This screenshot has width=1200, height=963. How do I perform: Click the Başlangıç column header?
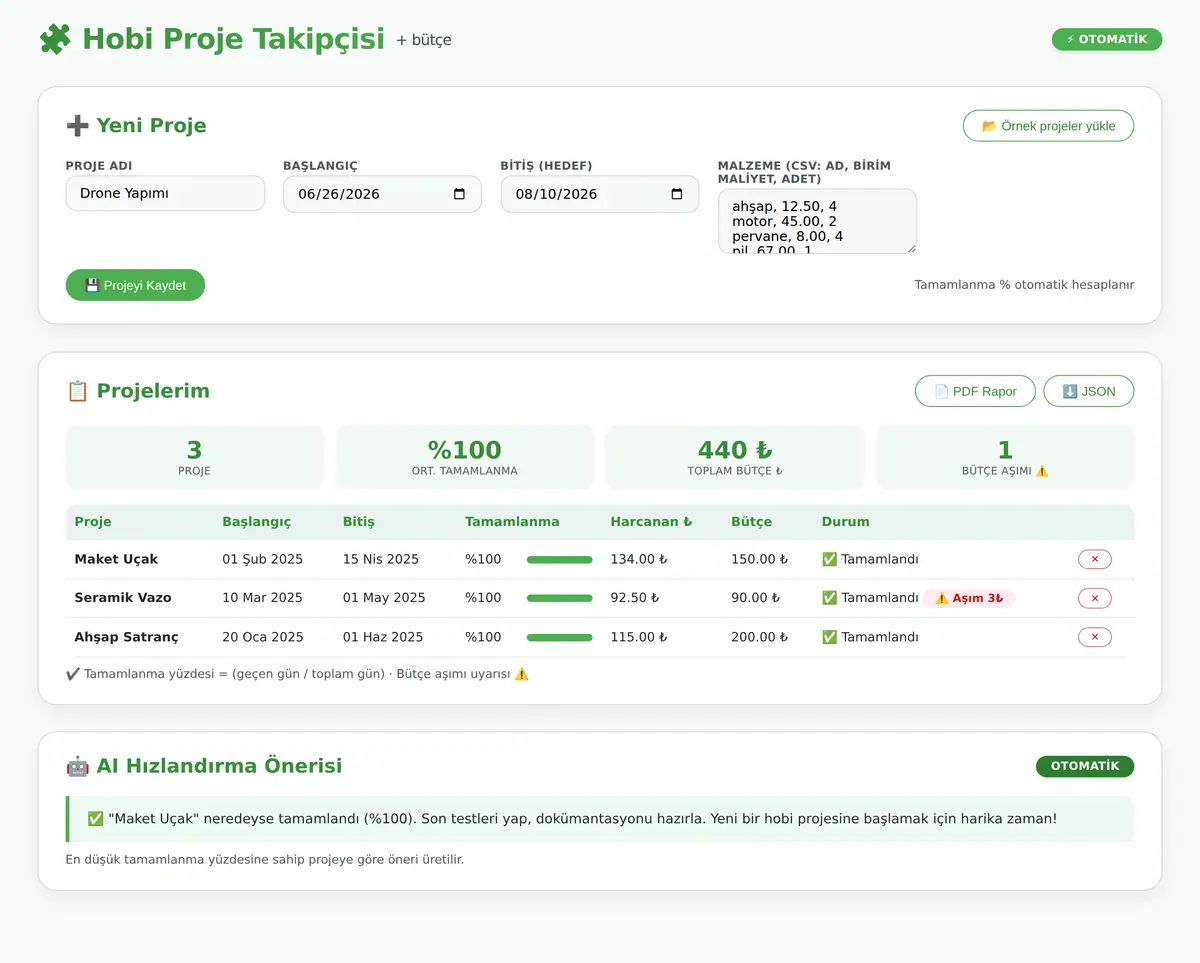pos(256,521)
